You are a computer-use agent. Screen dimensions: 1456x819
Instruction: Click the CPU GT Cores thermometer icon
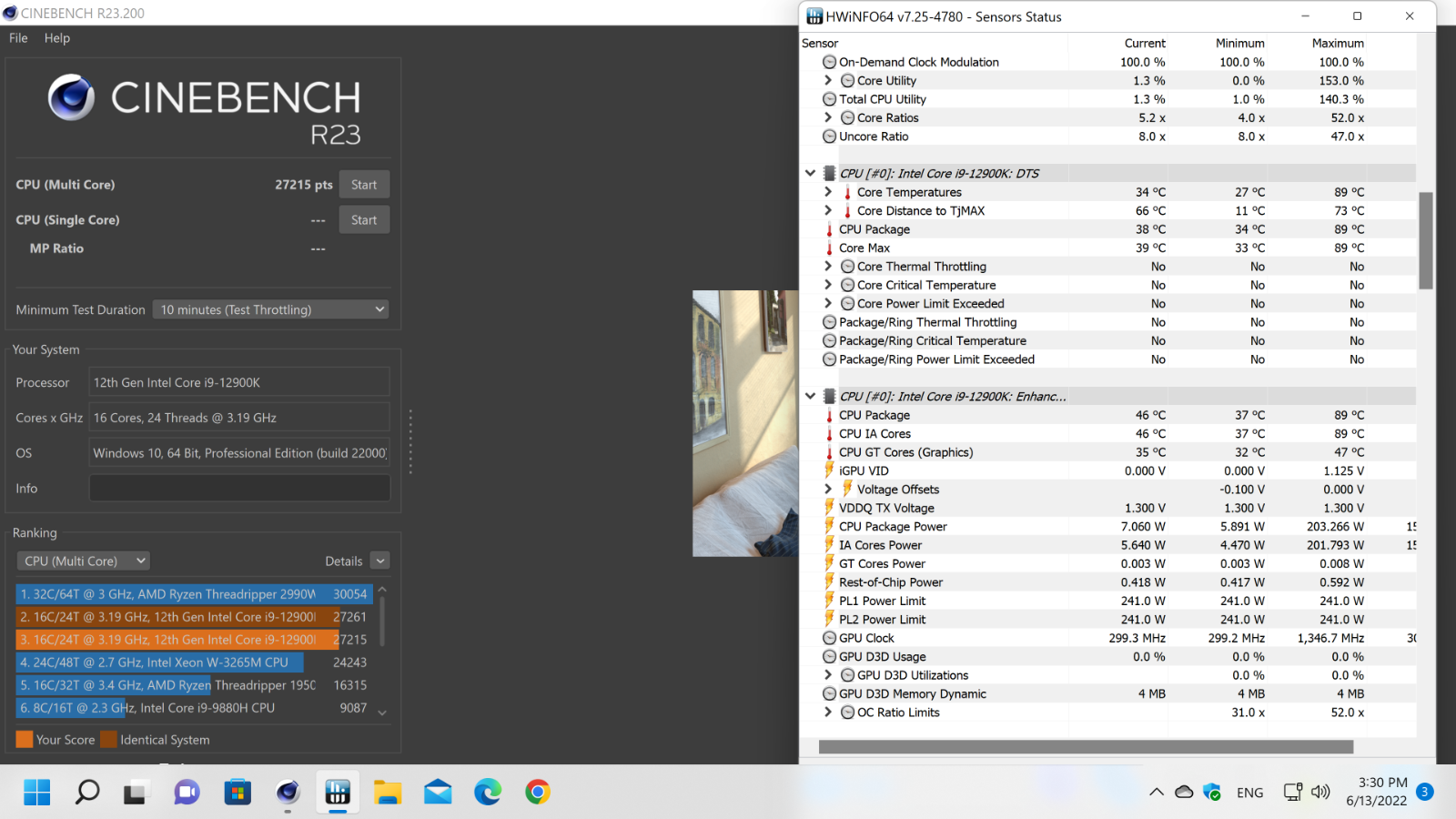829,452
